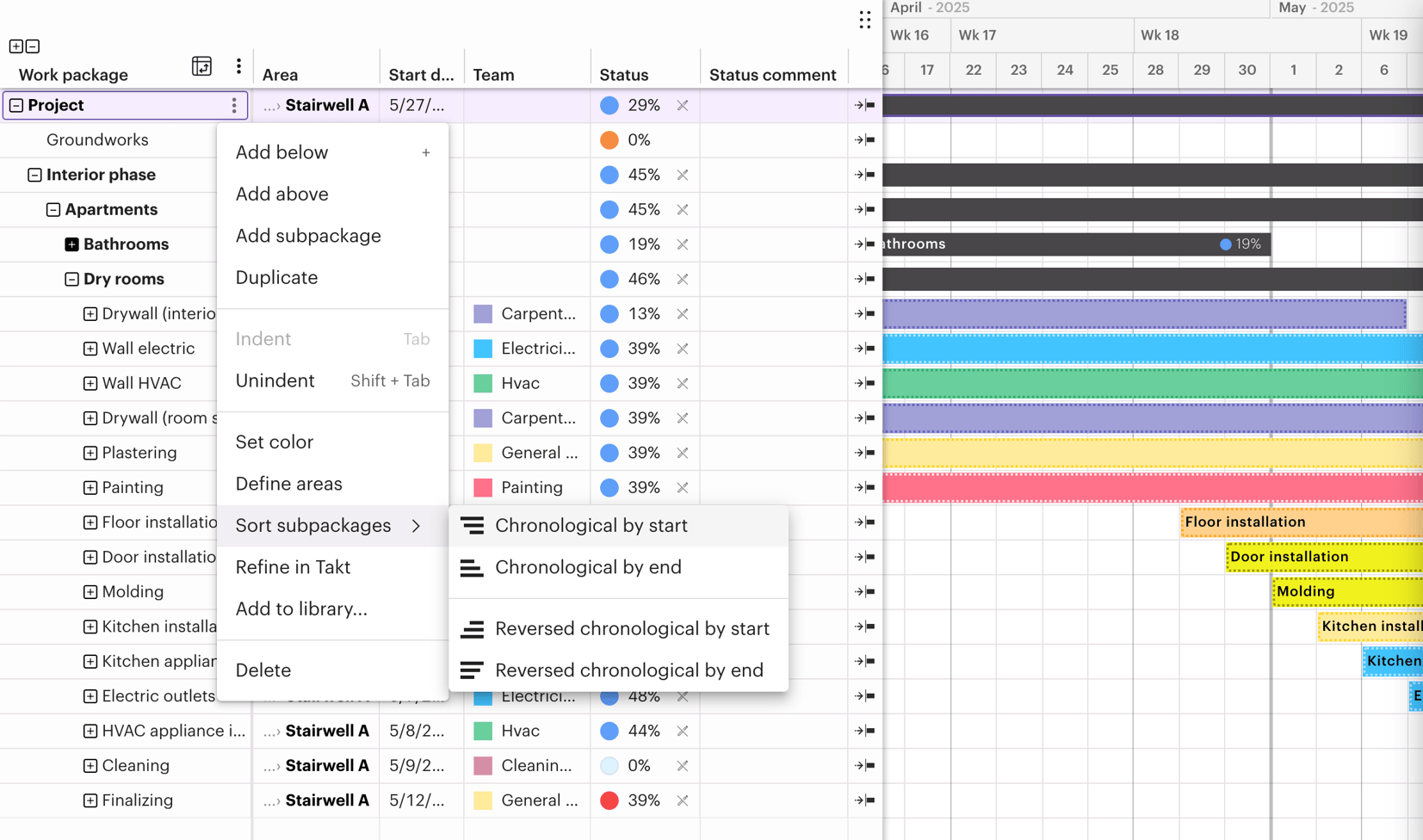Click the orange 0% status dot on Groundworks
The height and width of the screenshot is (840, 1423).
609,139
